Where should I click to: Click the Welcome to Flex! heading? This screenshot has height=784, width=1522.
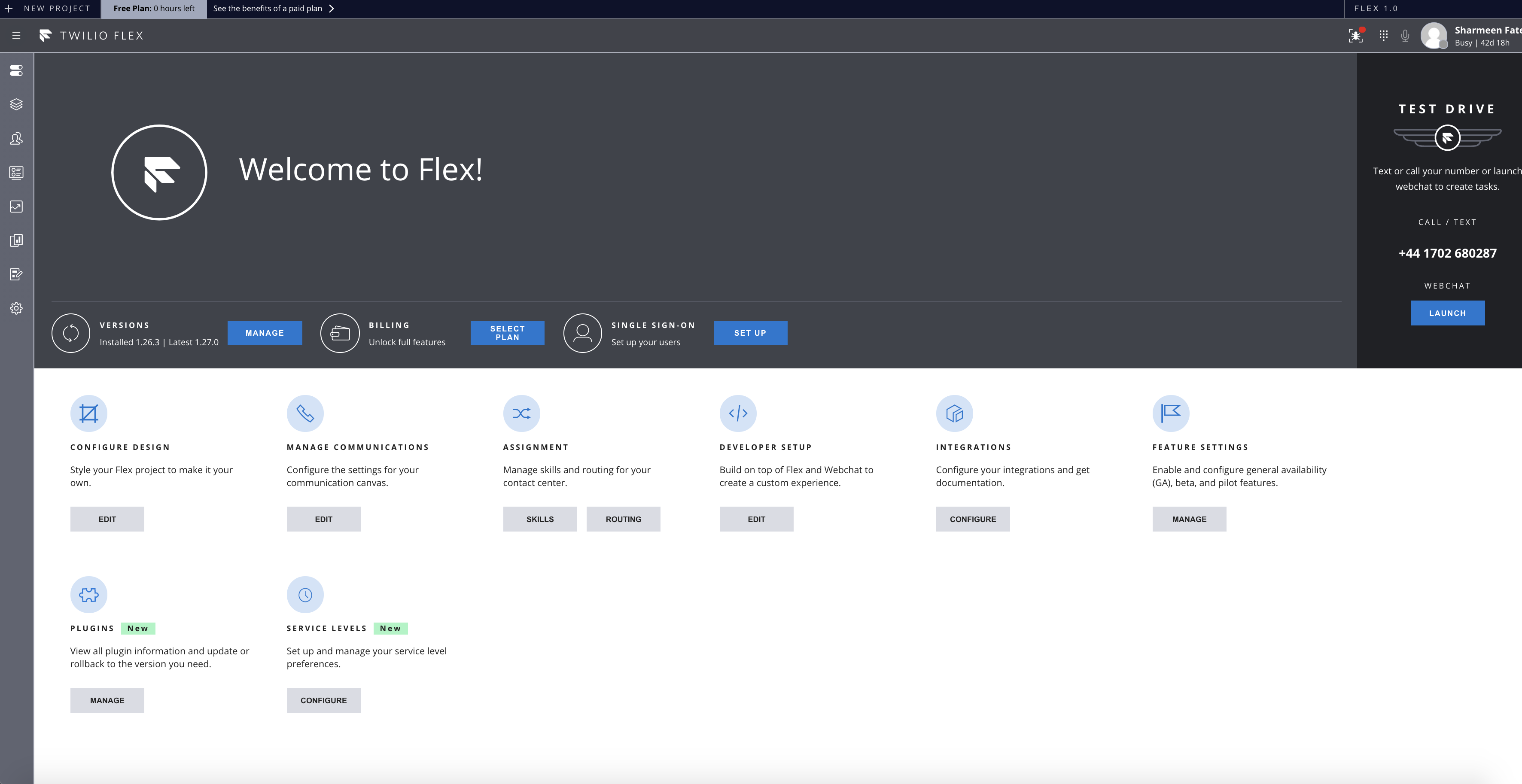(360, 170)
